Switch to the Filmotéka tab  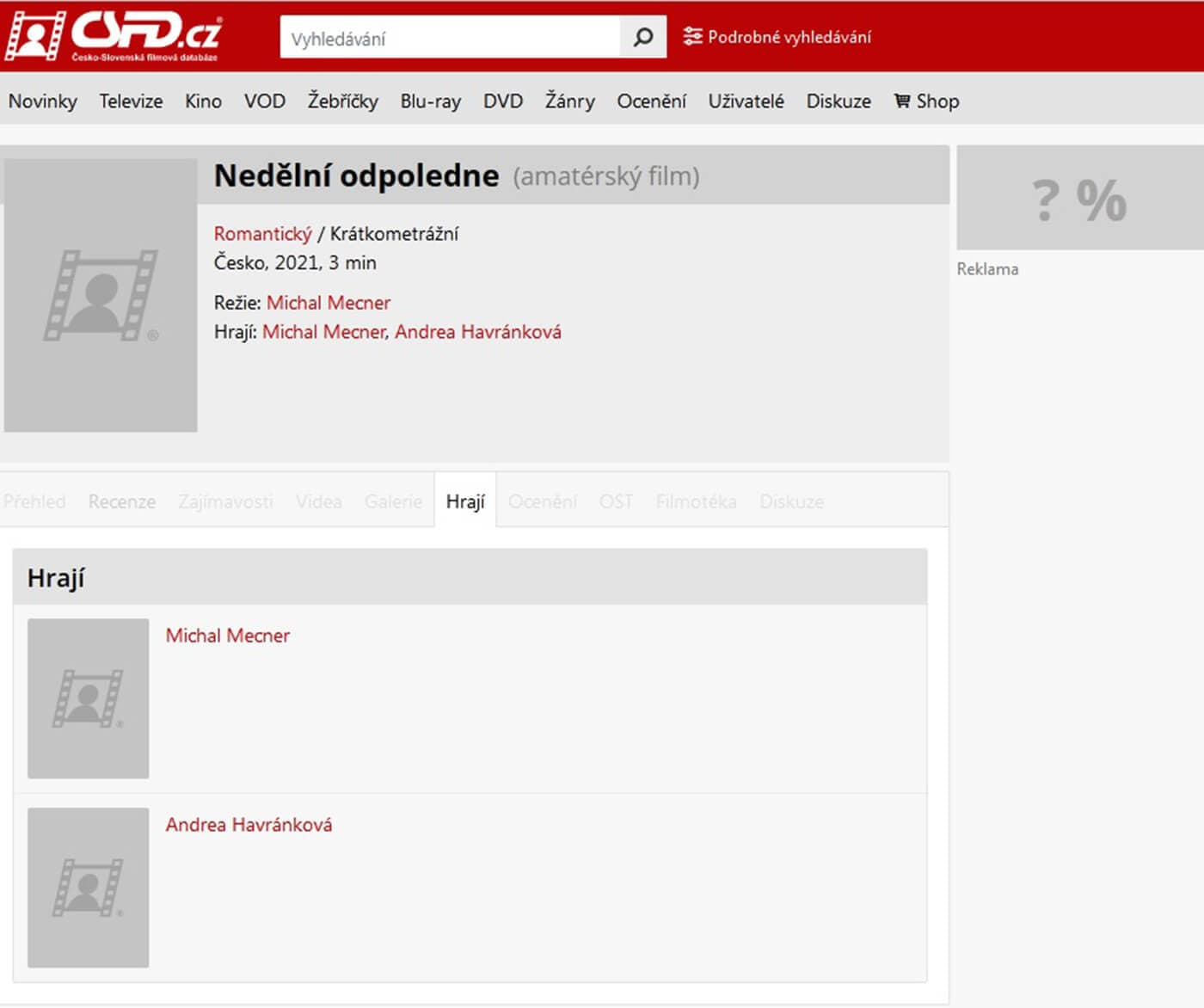tap(696, 501)
